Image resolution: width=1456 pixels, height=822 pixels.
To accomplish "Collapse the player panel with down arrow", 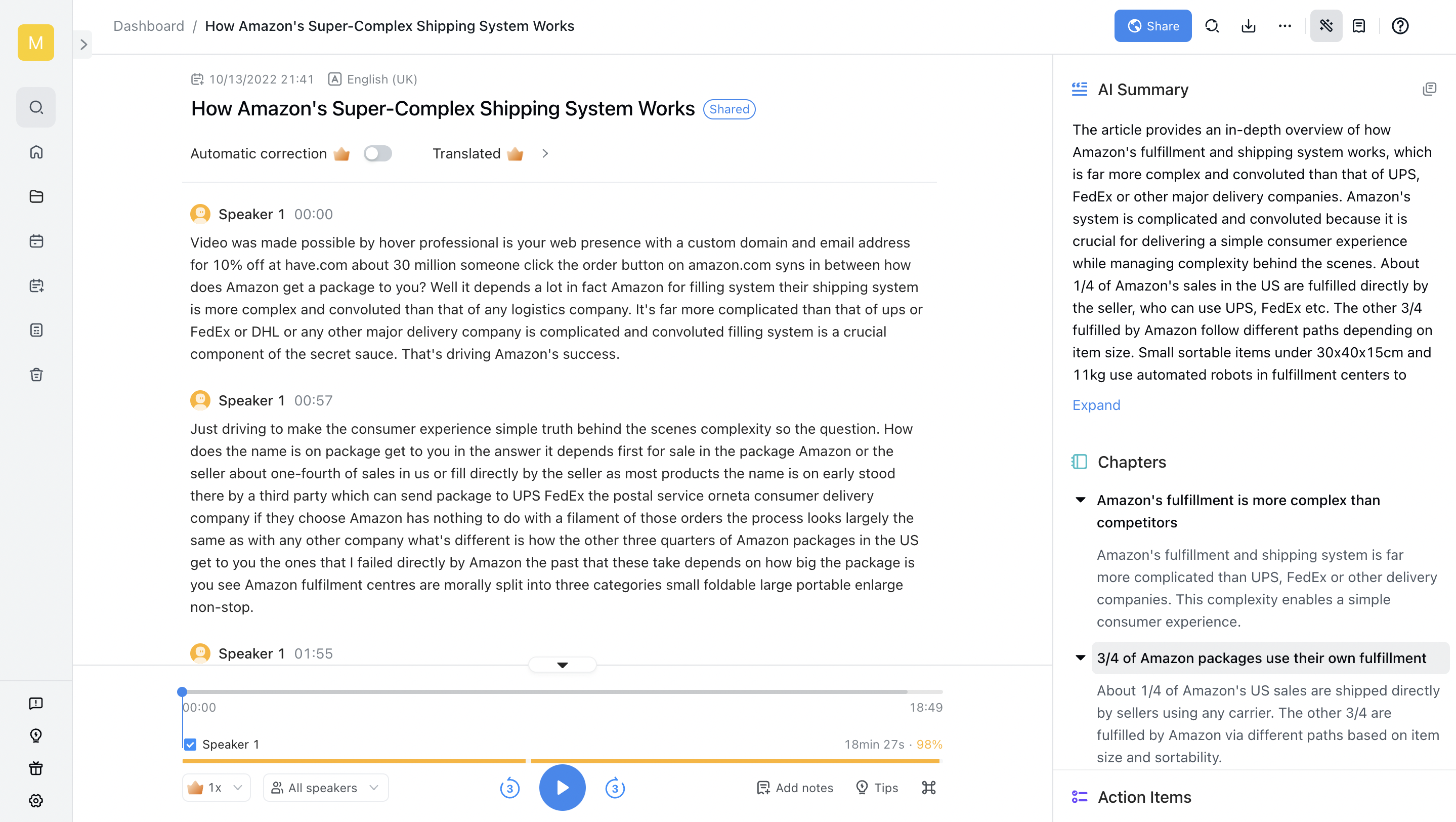I will pyautogui.click(x=563, y=665).
